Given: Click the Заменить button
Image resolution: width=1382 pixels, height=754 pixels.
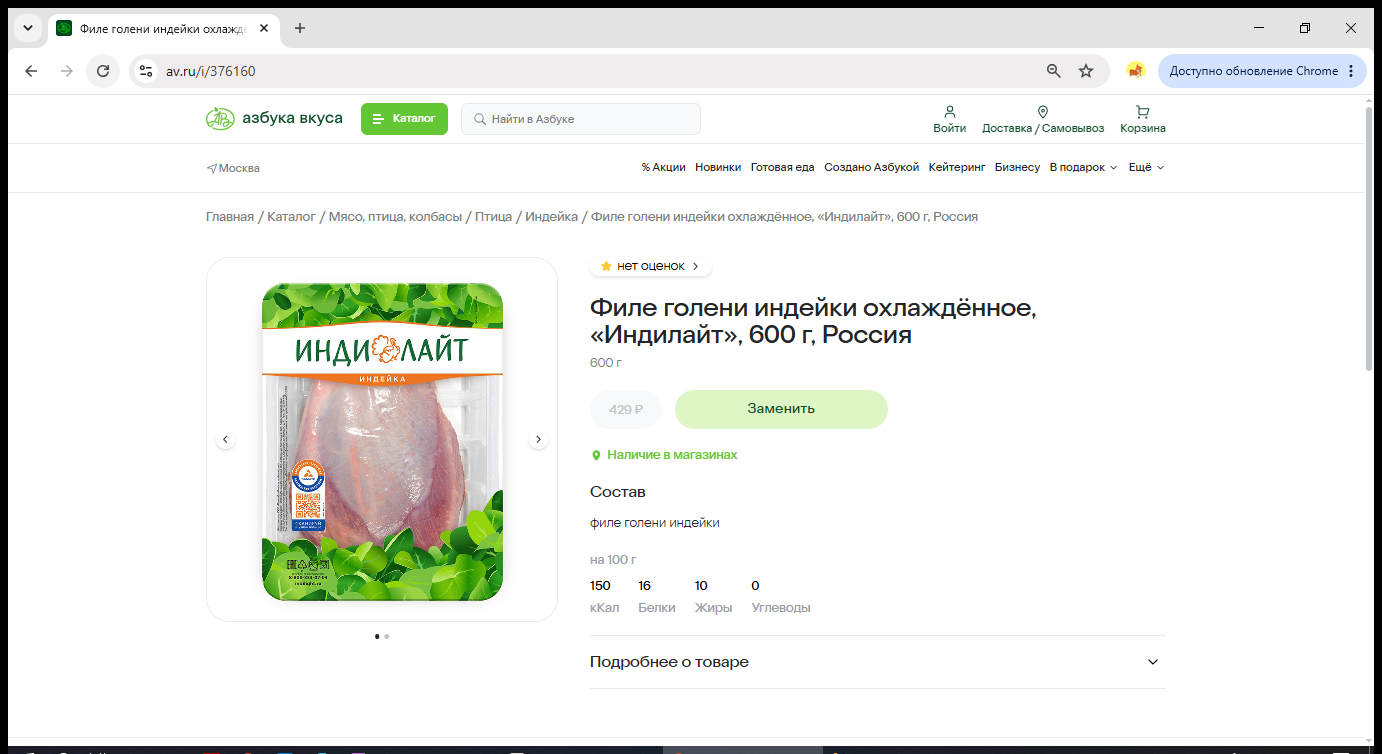Looking at the screenshot, I should tap(781, 409).
